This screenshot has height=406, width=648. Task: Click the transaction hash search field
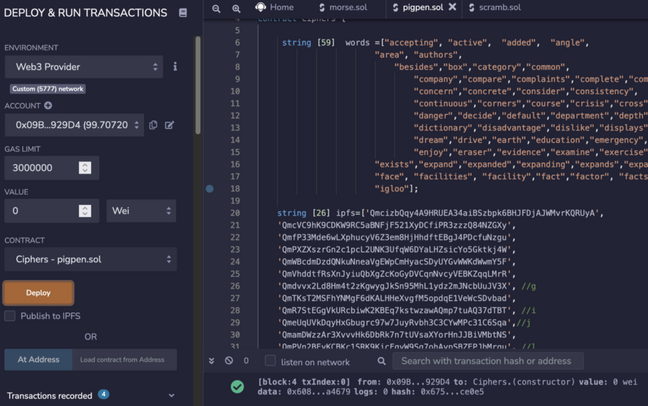[488, 361]
